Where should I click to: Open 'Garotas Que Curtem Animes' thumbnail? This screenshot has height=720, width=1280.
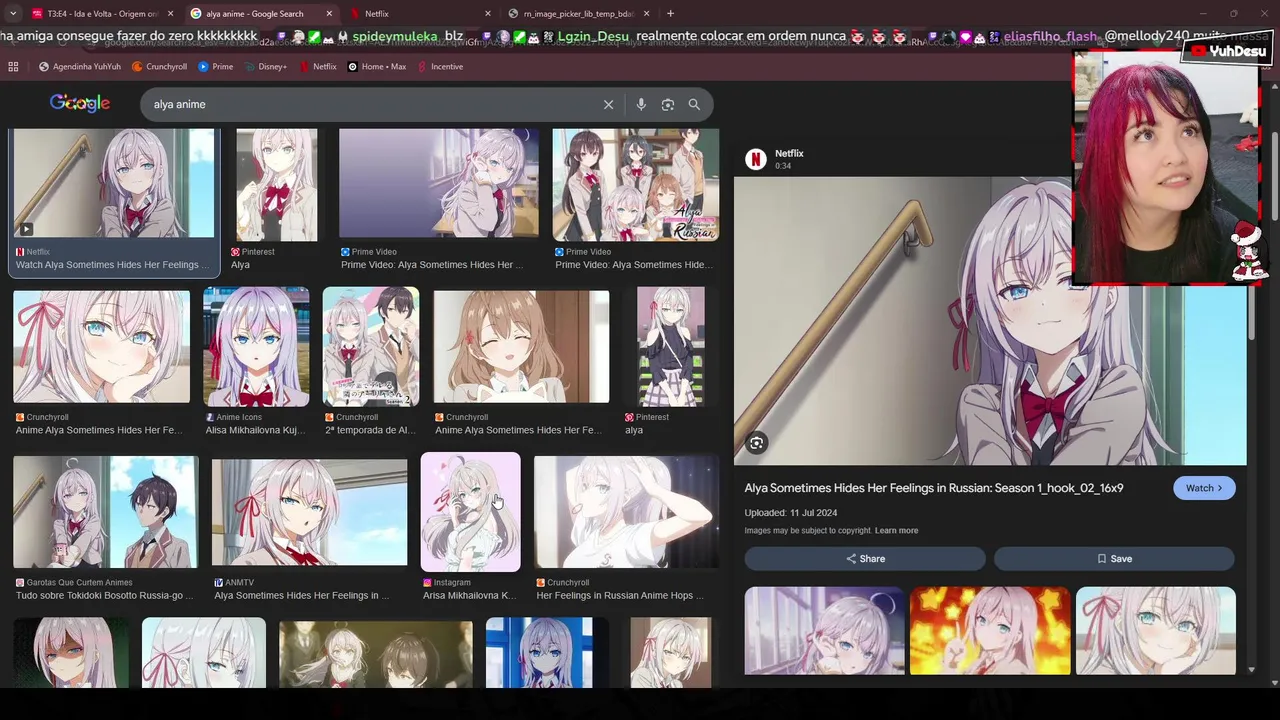(x=106, y=512)
